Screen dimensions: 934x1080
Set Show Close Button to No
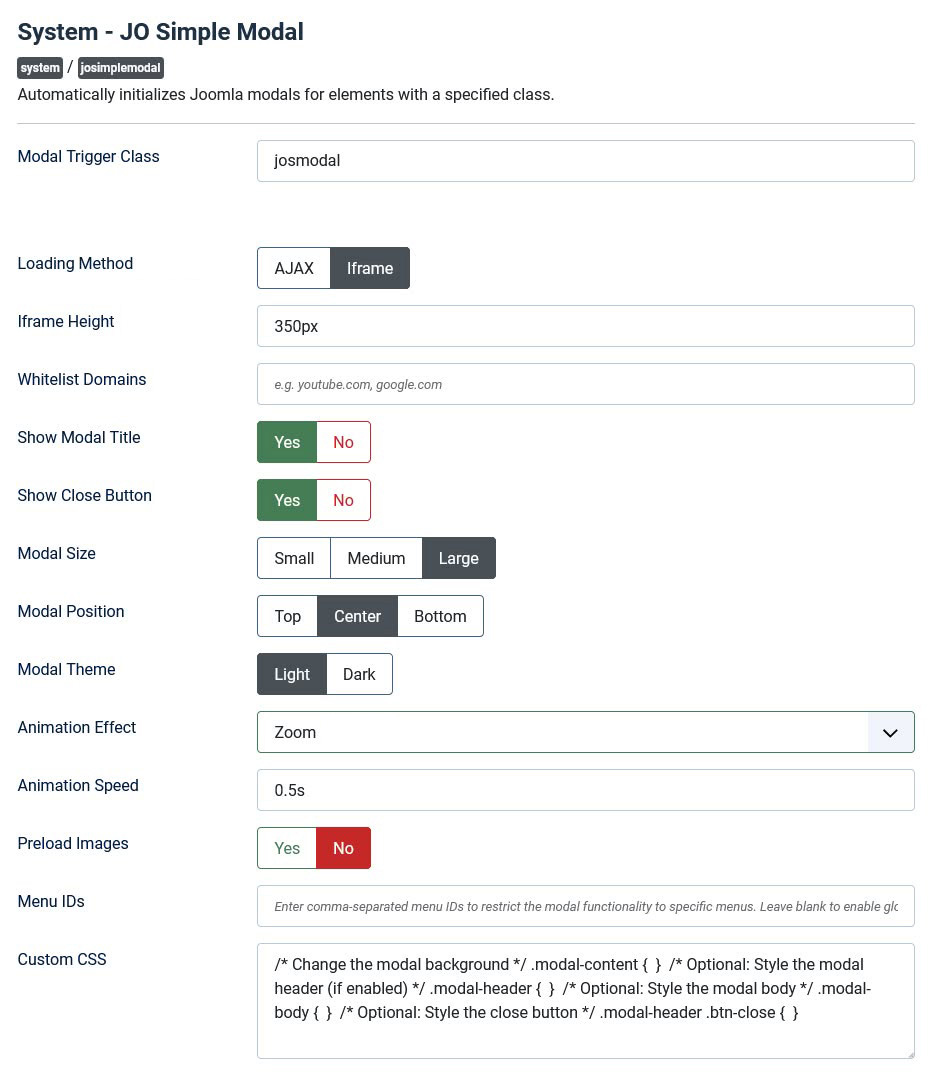pyautogui.click(x=343, y=500)
